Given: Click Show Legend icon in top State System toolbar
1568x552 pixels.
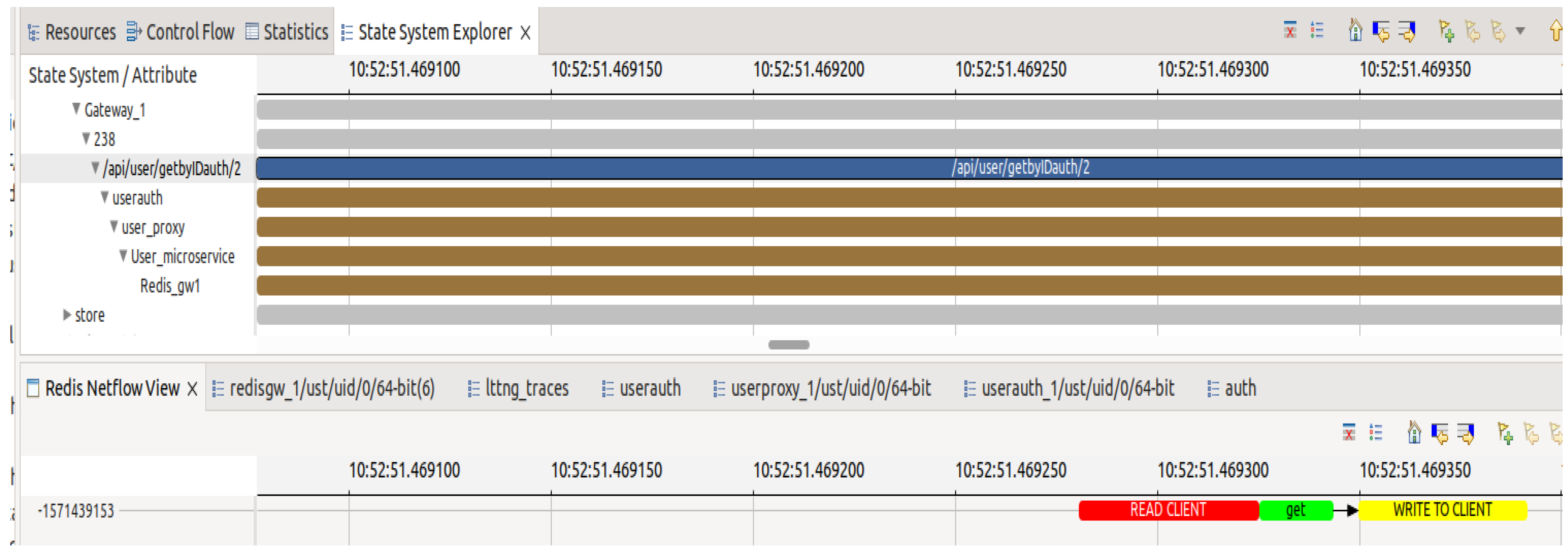Looking at the screenshot, I should click(x=1317, y=30).
